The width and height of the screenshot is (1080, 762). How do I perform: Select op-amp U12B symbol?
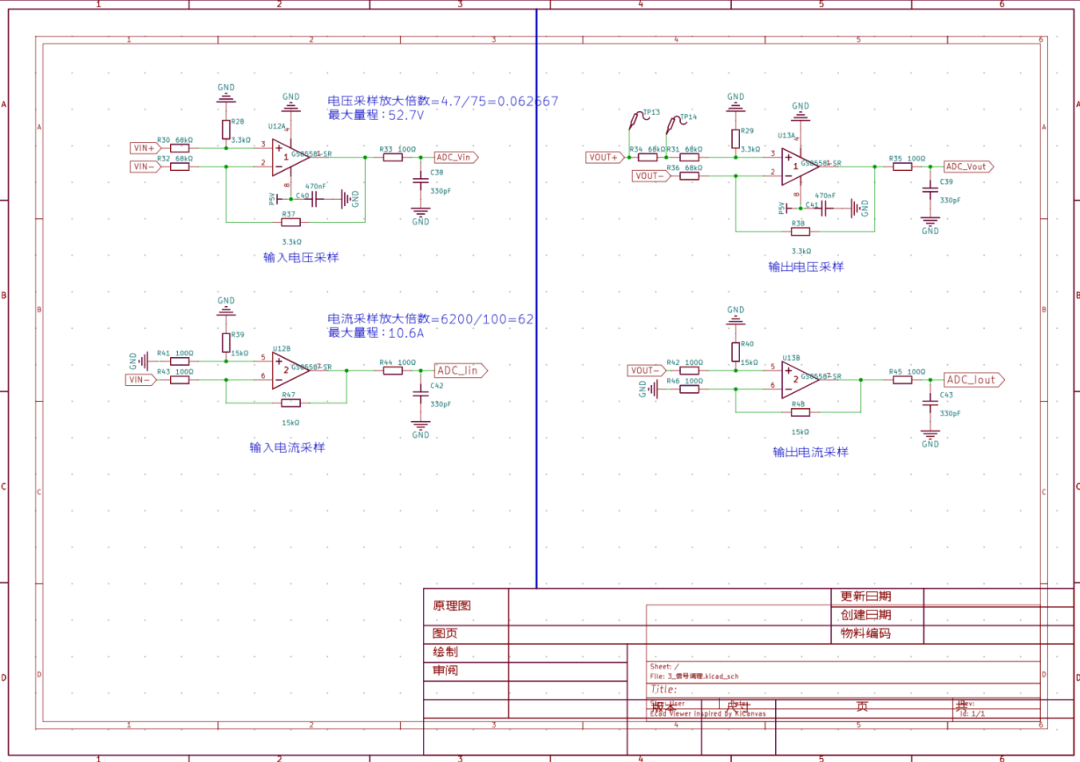coord(289,371)
